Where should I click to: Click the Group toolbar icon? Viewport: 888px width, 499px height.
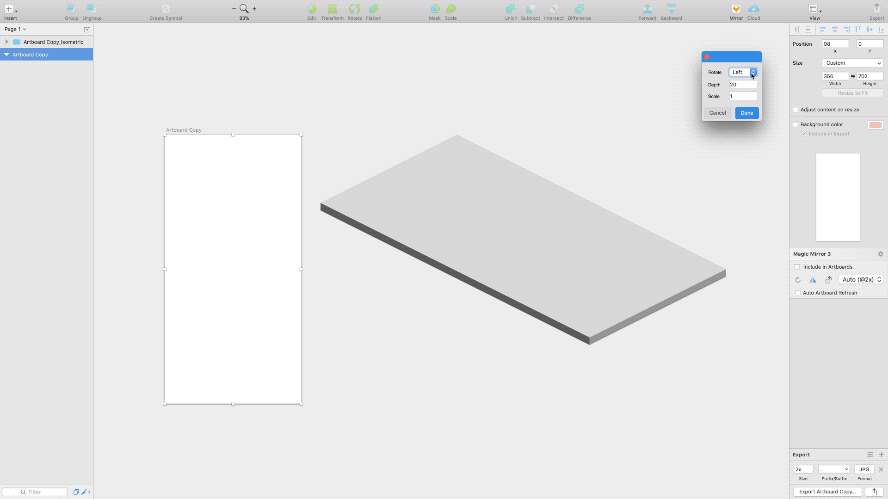71,9
